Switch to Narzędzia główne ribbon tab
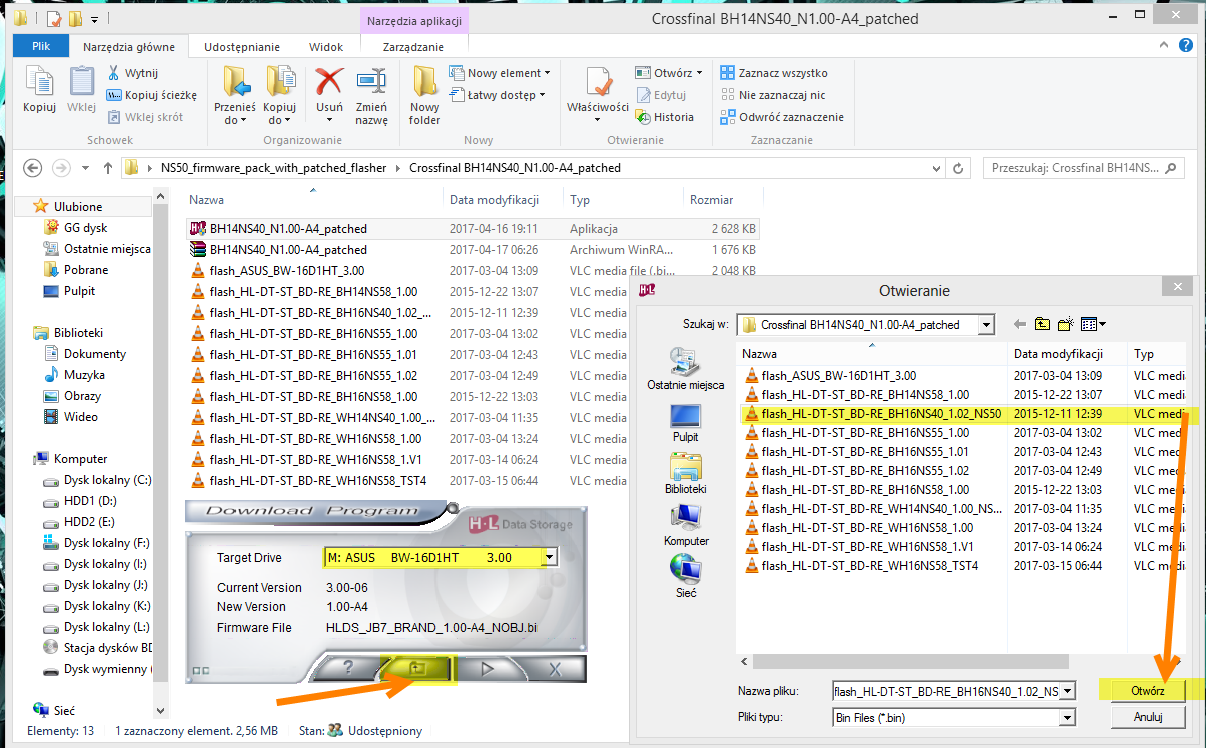The image size is (1206, 748). 129,47
